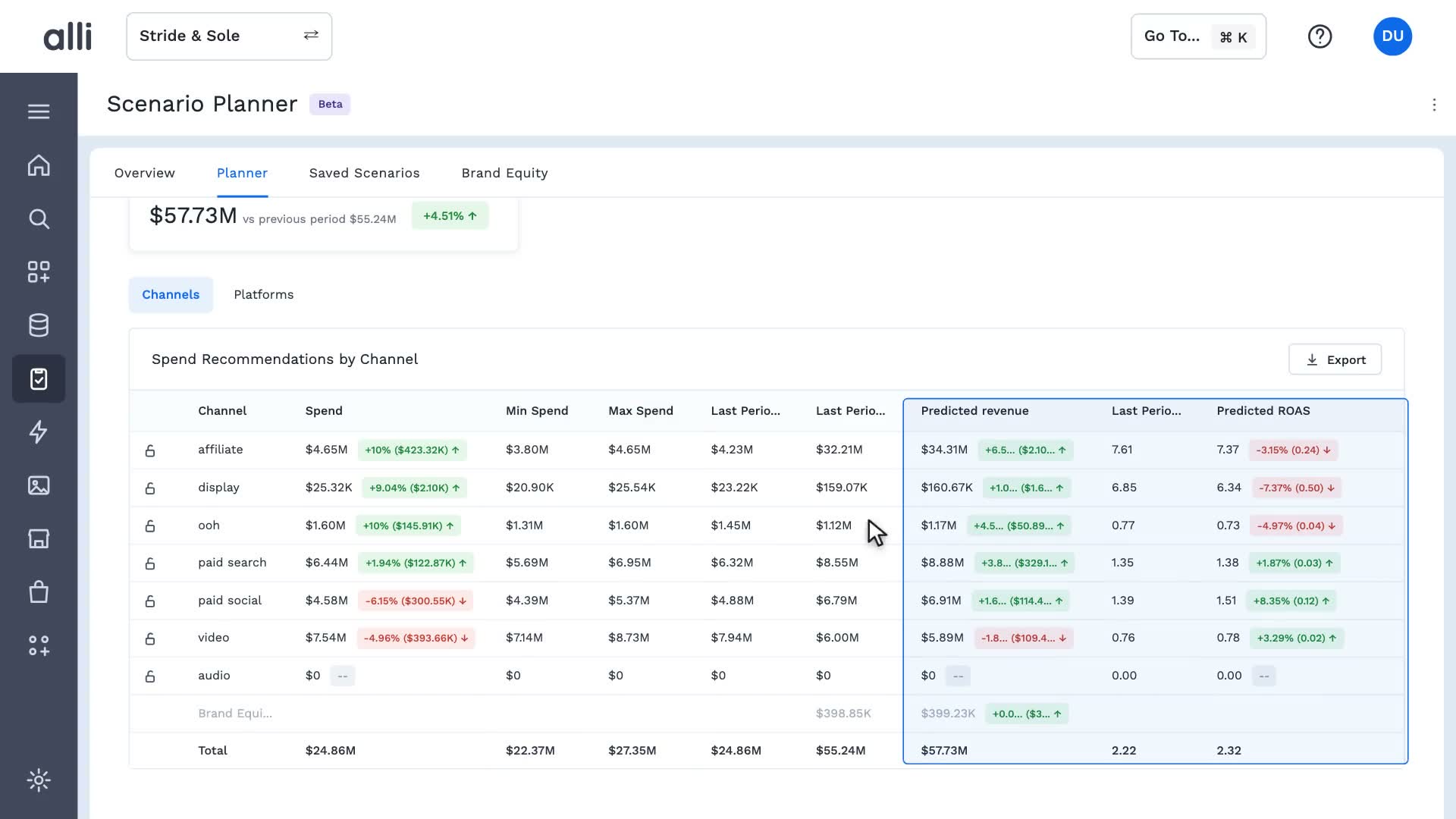Toggle the lock for audio channel
1456x819 pixels.
click(150, 676)
